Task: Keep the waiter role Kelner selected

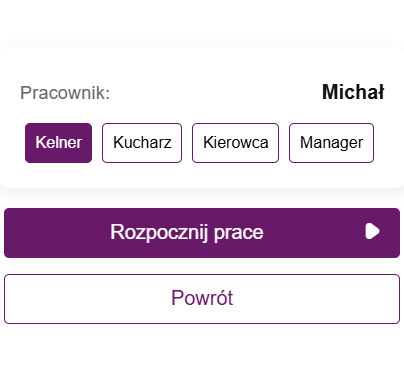Action: [58, 143]
